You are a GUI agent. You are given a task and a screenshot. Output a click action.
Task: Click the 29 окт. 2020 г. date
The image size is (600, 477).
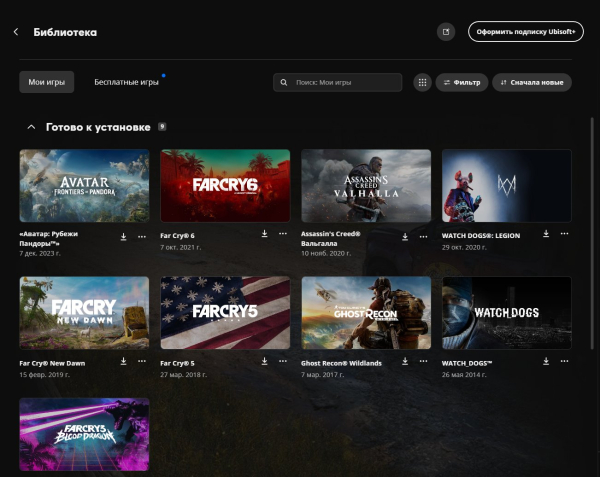coord(464,247)
